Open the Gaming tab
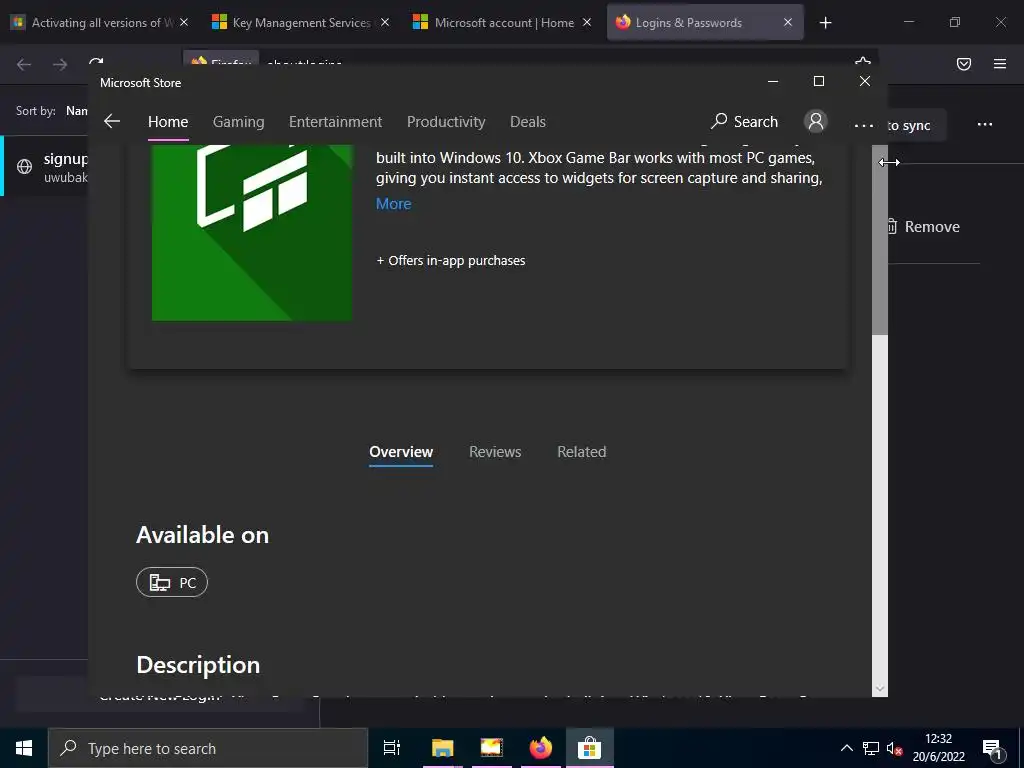The width and height of the screenshot is (1024, 768). tap(238, 121)
